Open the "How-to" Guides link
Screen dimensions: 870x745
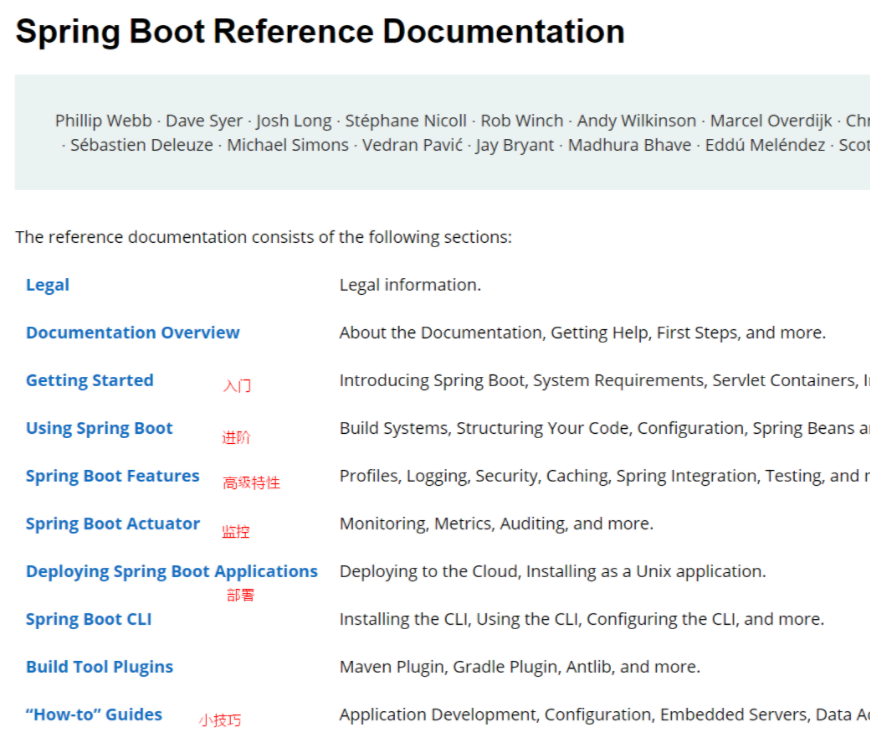[x=94, y=714]
